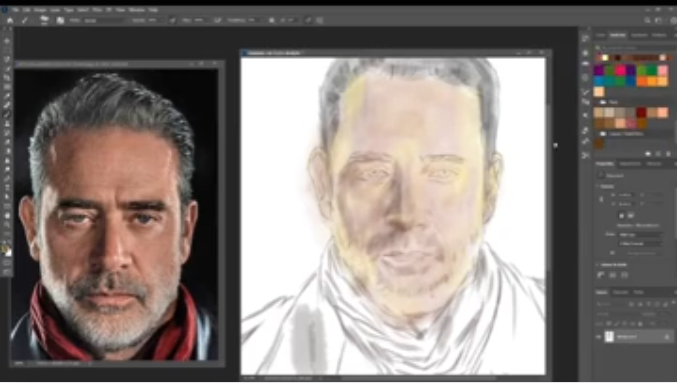Open the workspace switcher icon
Screen dimensions: 677x383
tap(659, 20)
